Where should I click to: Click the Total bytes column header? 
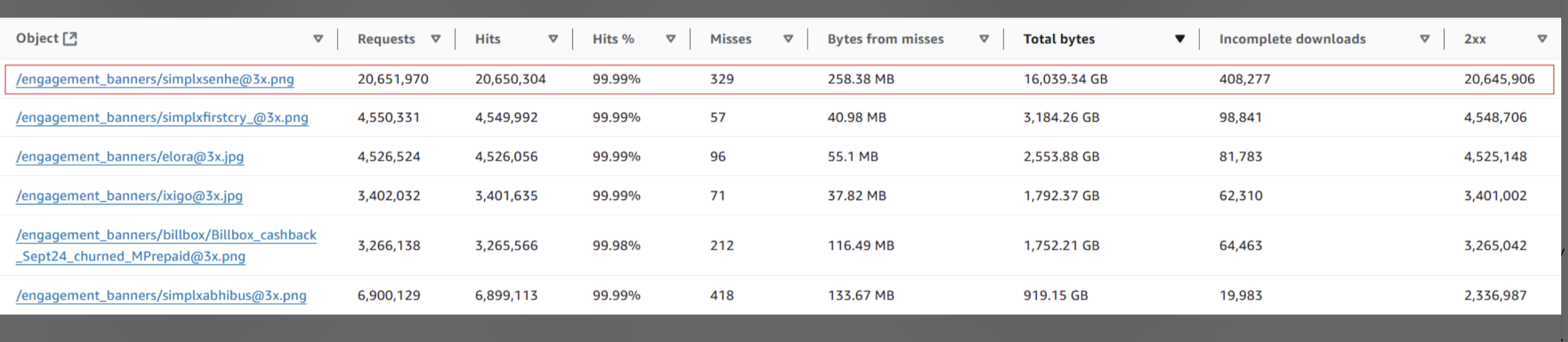[1059, 39]
